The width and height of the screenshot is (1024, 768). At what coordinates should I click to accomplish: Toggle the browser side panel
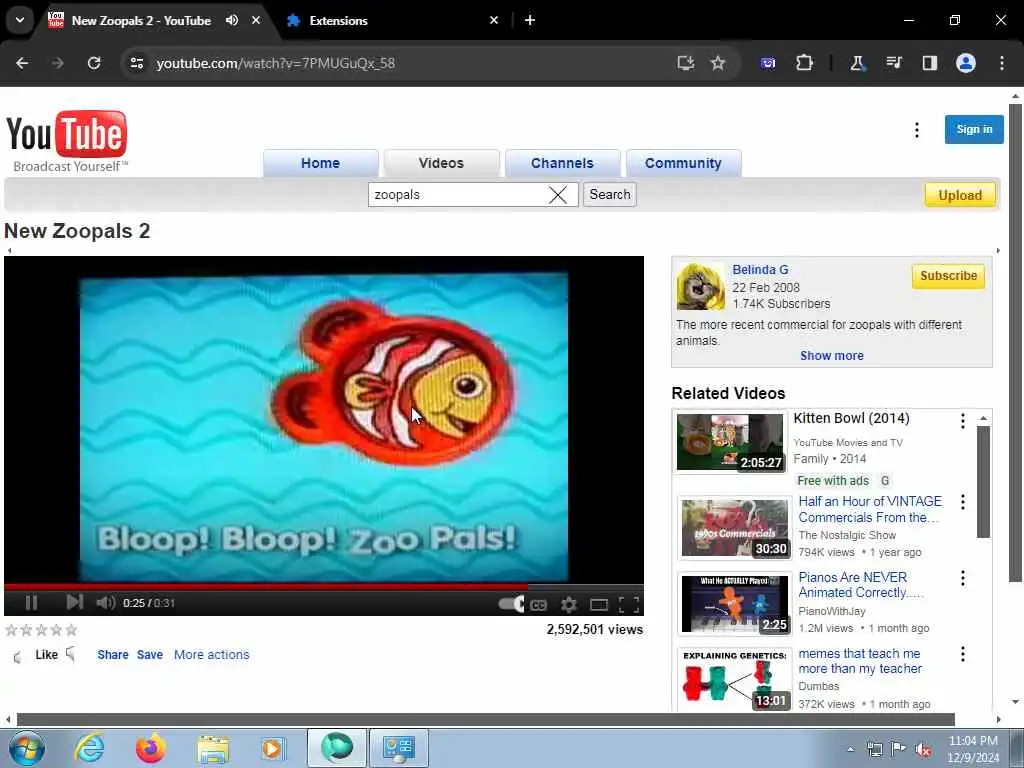point(929,63)
